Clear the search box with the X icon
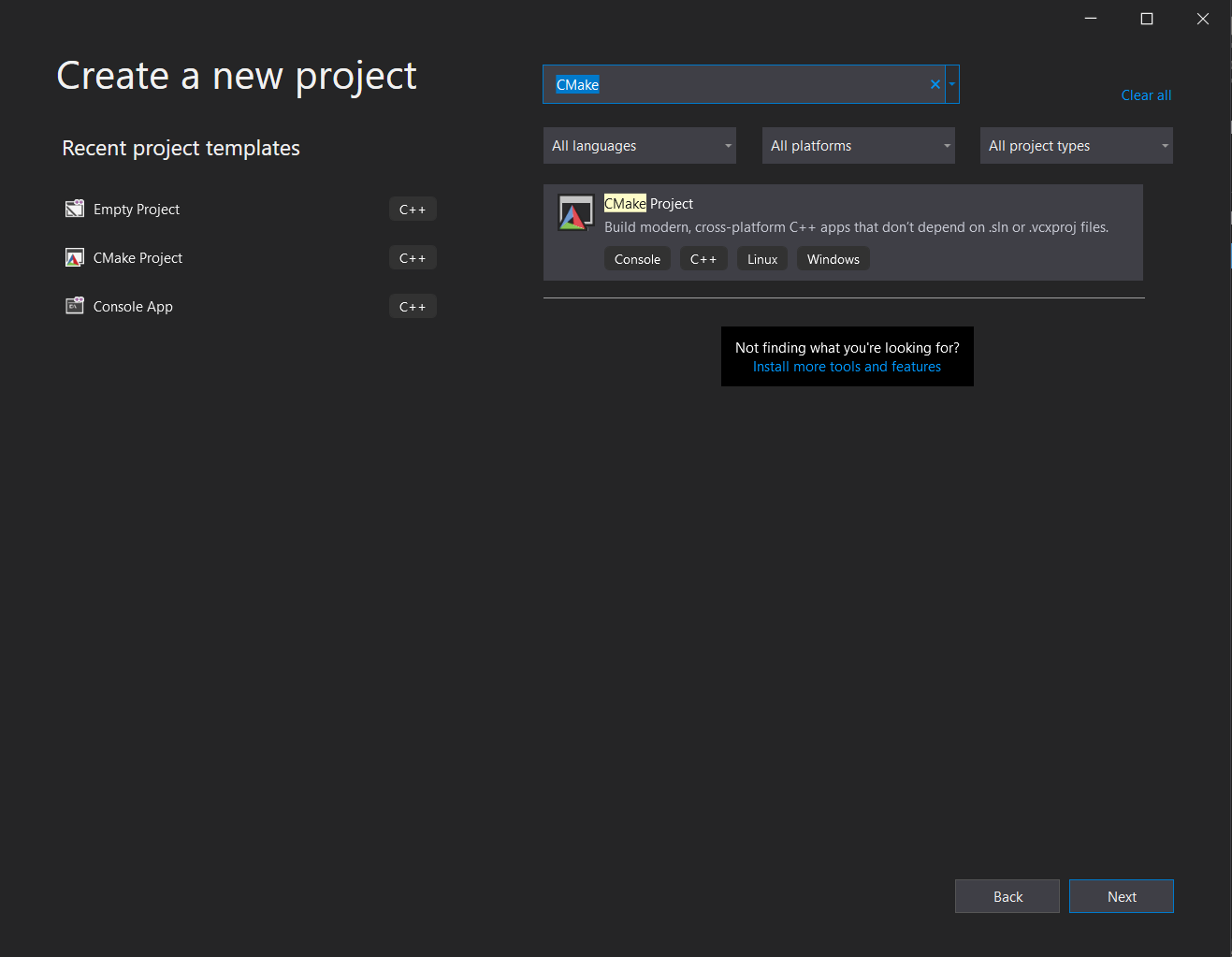 point(935,84)
